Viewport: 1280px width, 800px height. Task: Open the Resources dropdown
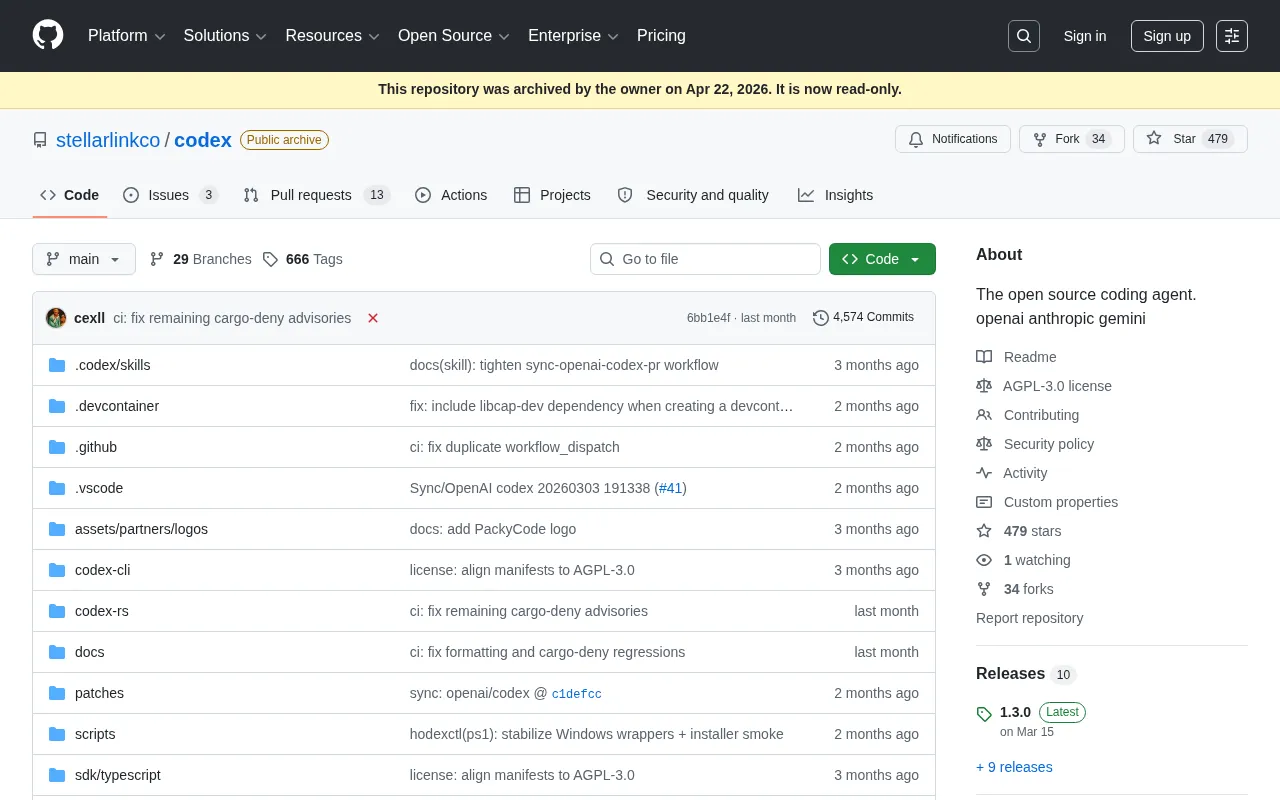[332, 36]
